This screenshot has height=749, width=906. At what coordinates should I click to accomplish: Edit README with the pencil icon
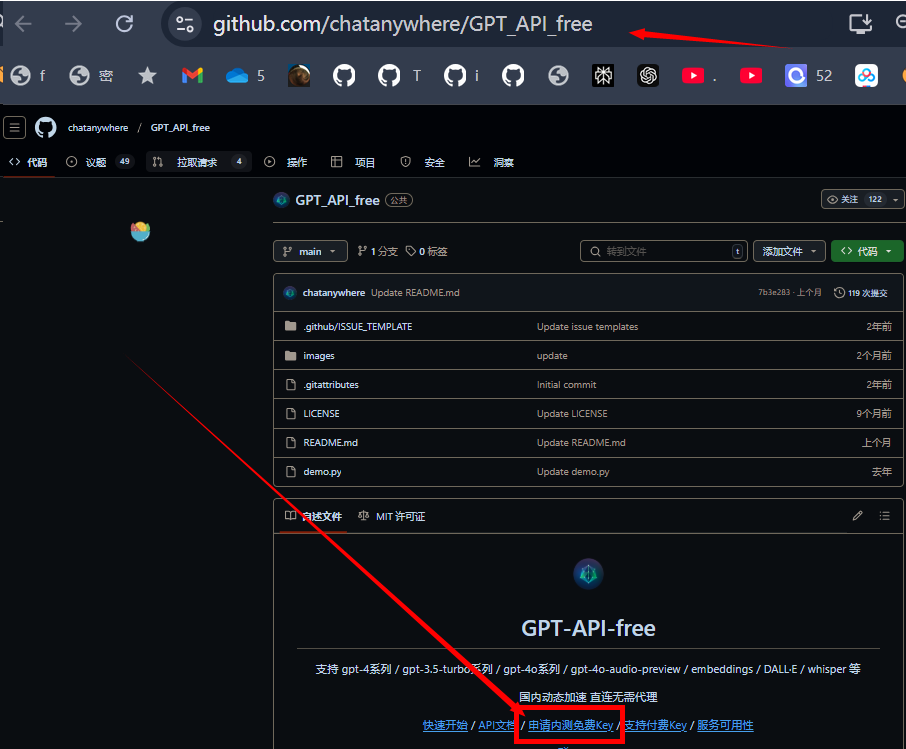pyautogui.click(x=857, y=516)
